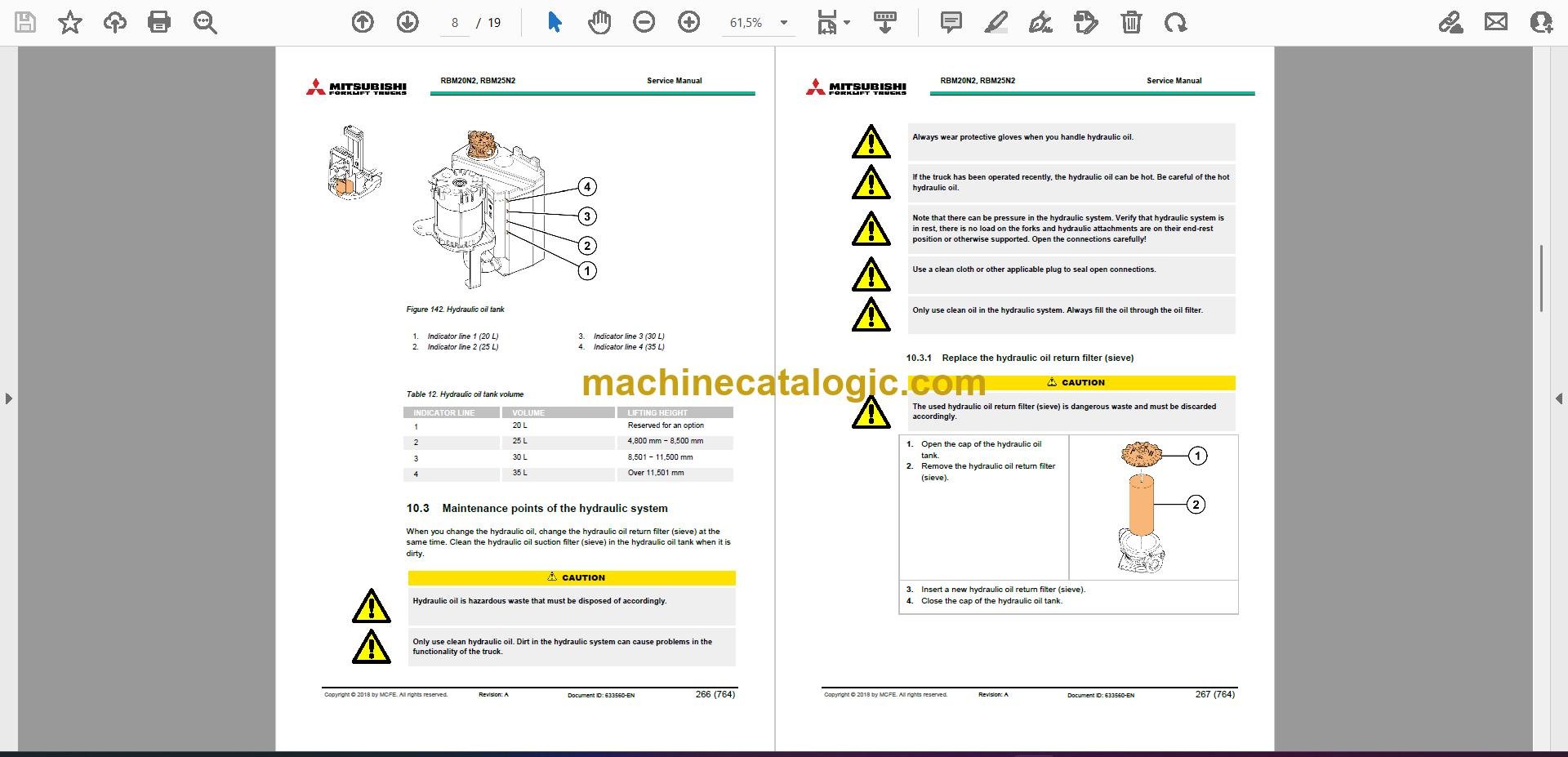
Task: Click 'Always wear protective gloves' warning text
Action: coord(1022,137)
